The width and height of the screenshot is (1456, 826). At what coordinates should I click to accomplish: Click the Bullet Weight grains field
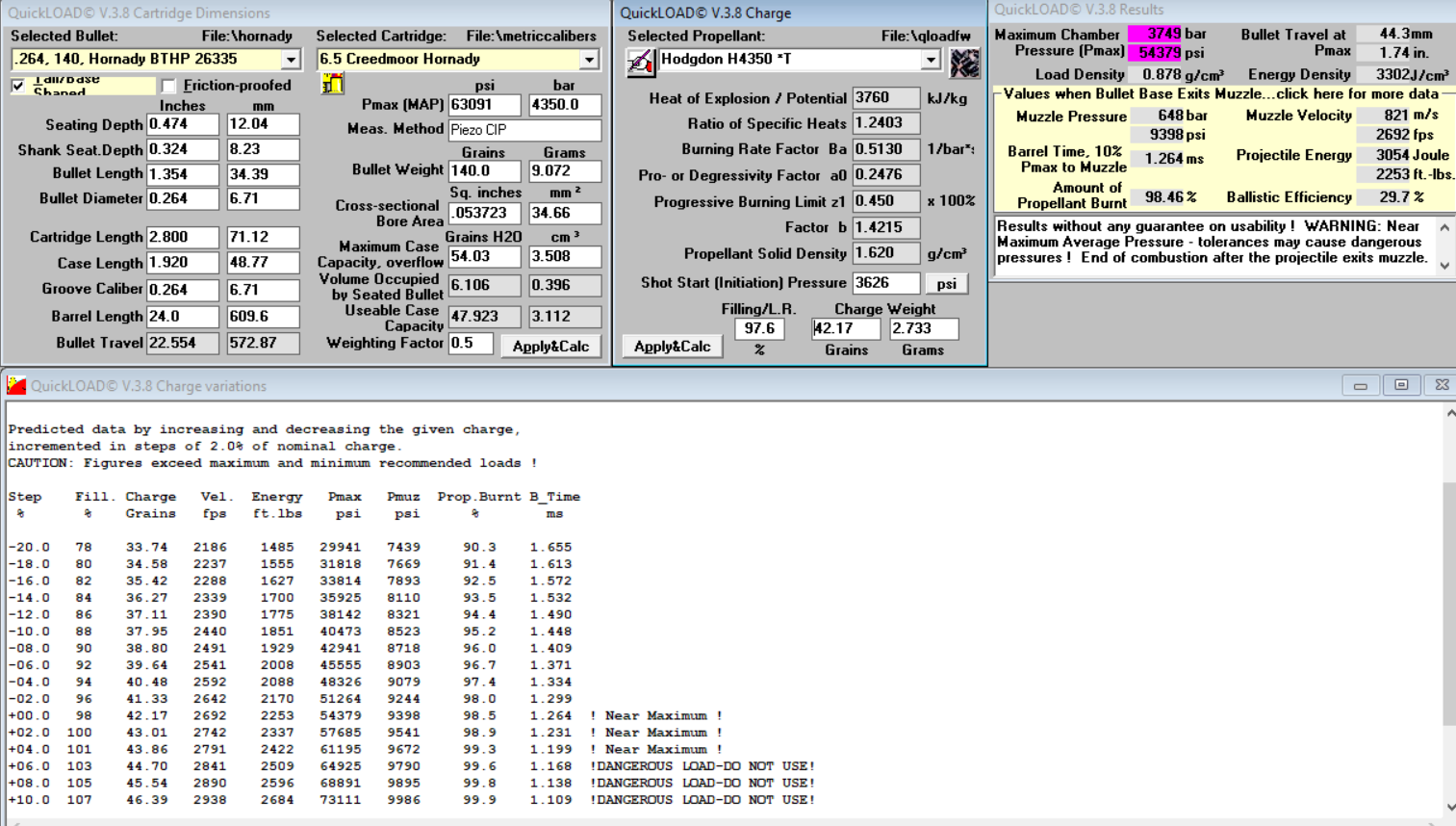[x=485, y=170]
